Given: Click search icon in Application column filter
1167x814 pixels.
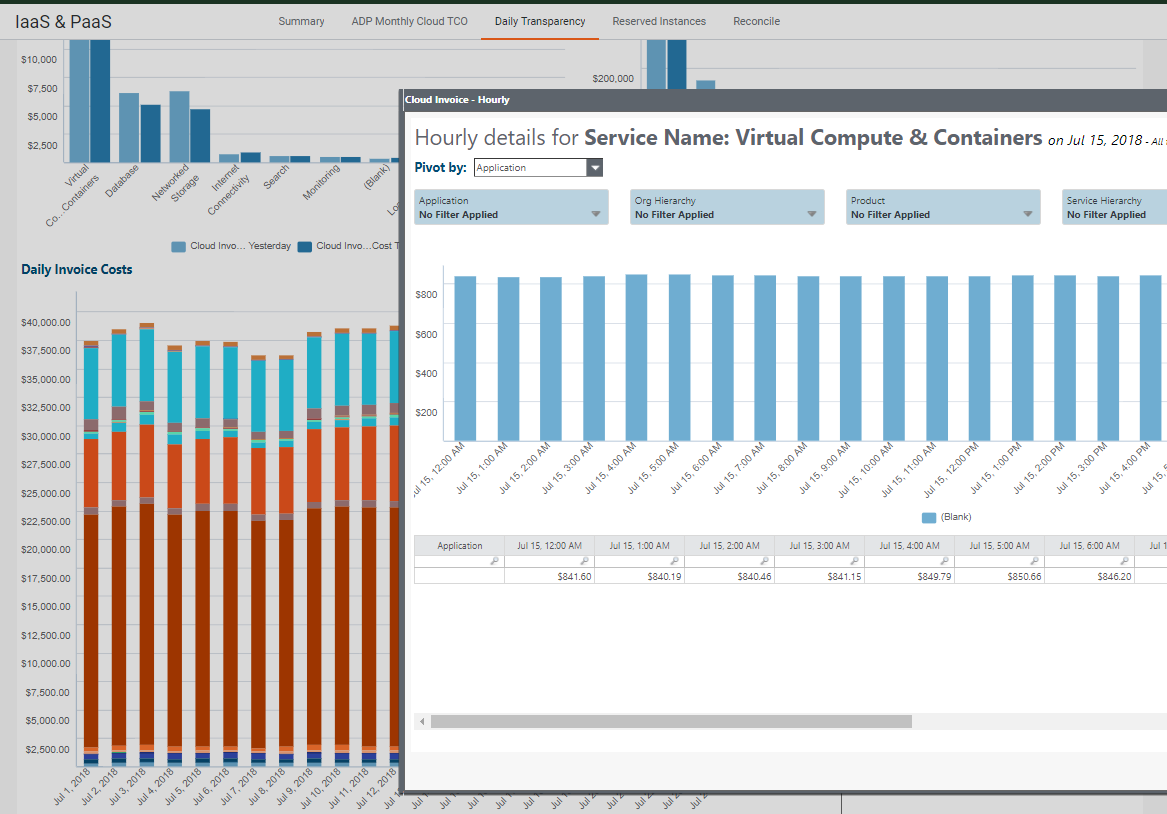Looking at the screenshot, I should [x=495, y=562].
